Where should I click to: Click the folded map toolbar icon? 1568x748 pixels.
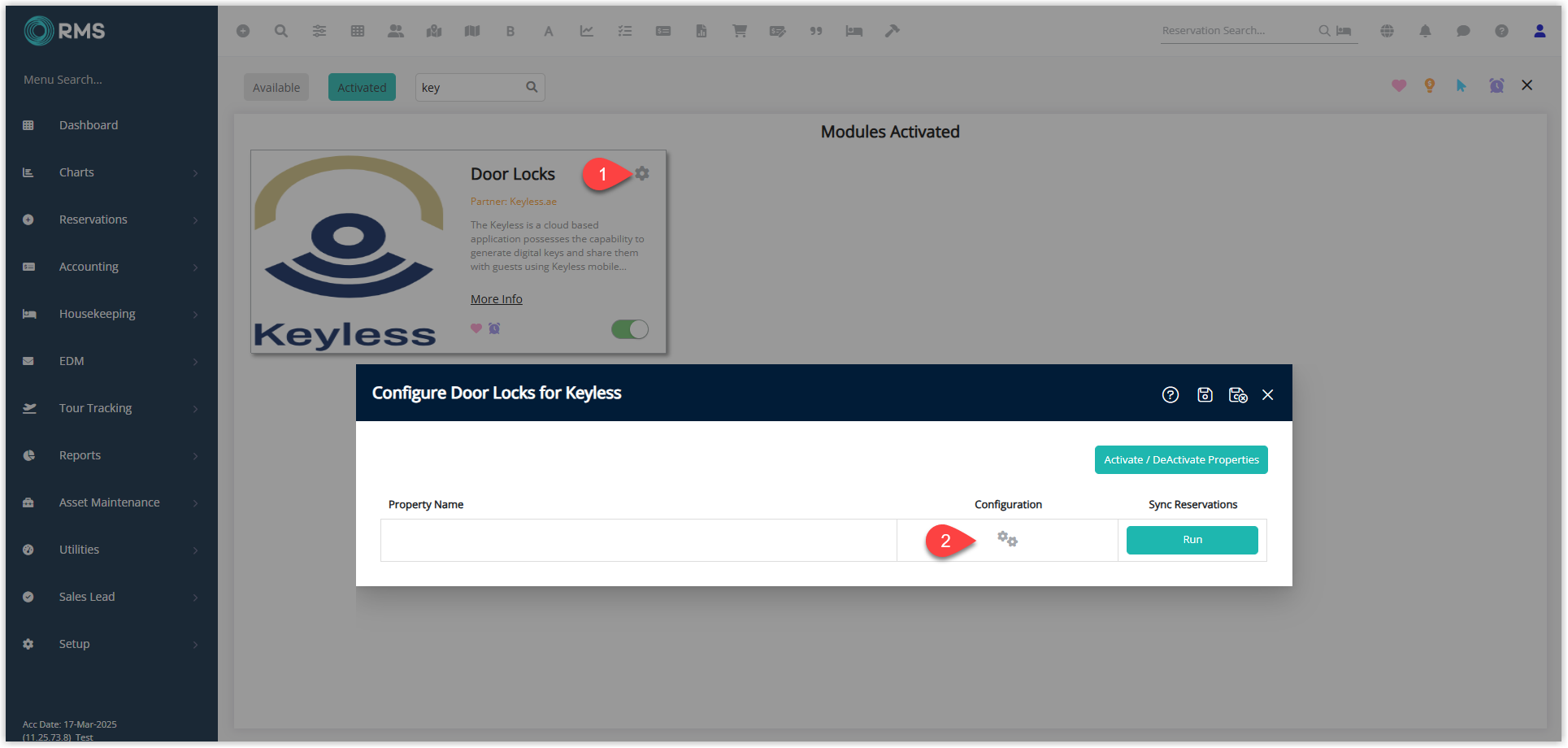point(472,31)
